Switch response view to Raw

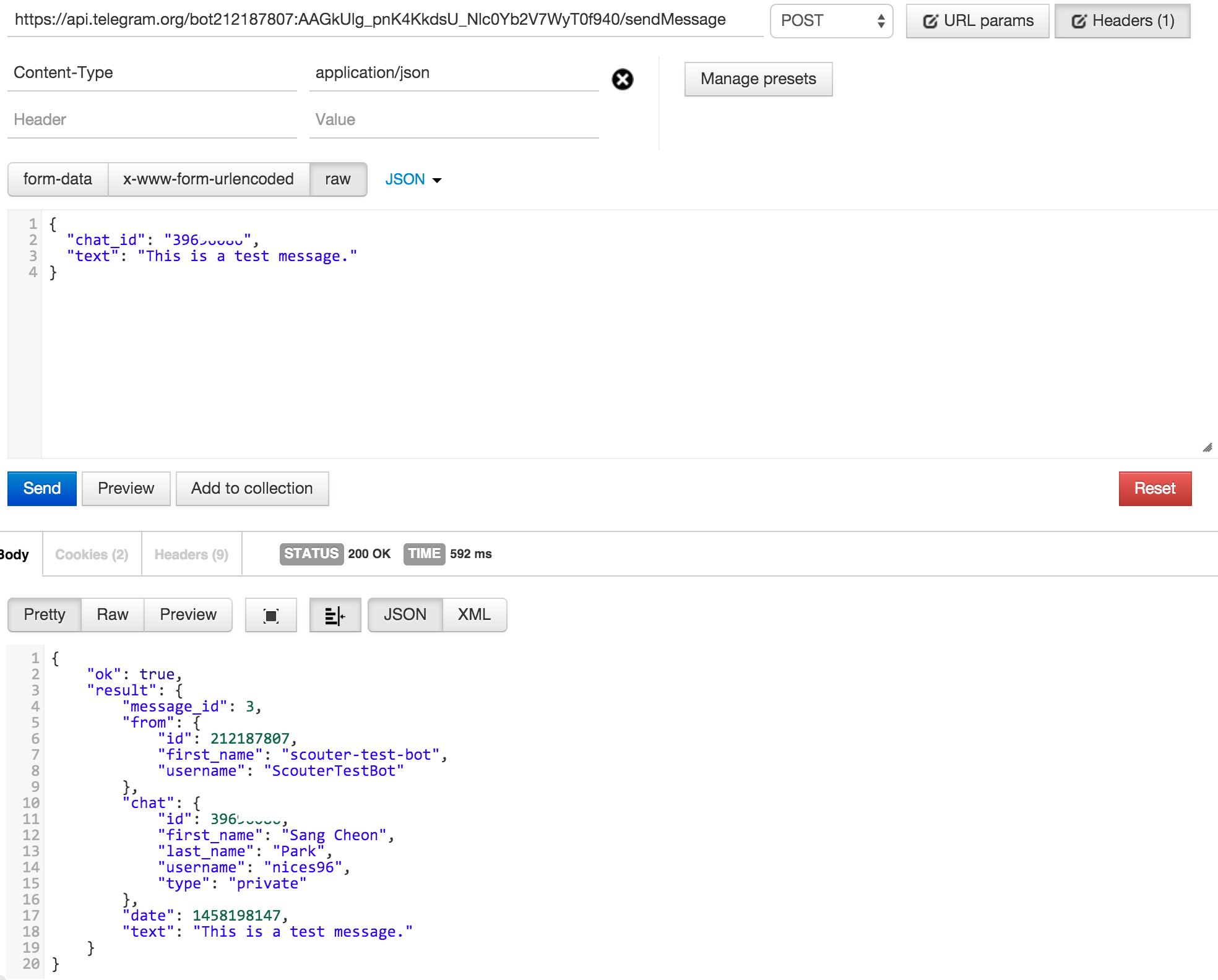(112, 614)
